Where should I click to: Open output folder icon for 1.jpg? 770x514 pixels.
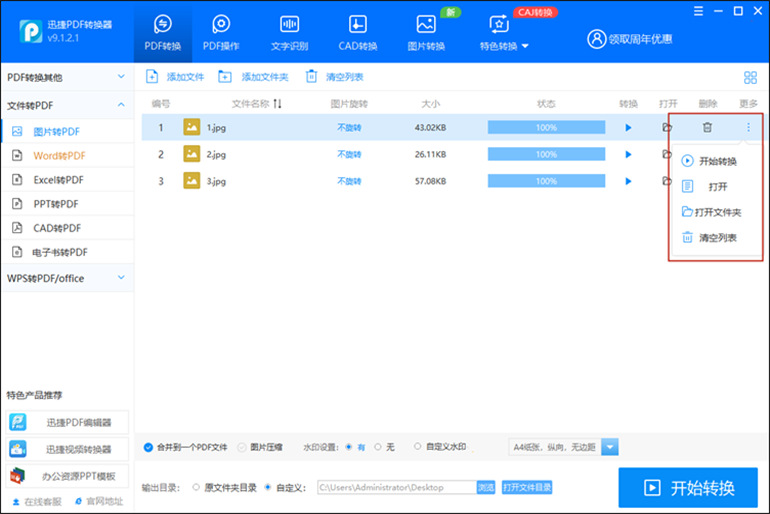[x=666, y=127]
